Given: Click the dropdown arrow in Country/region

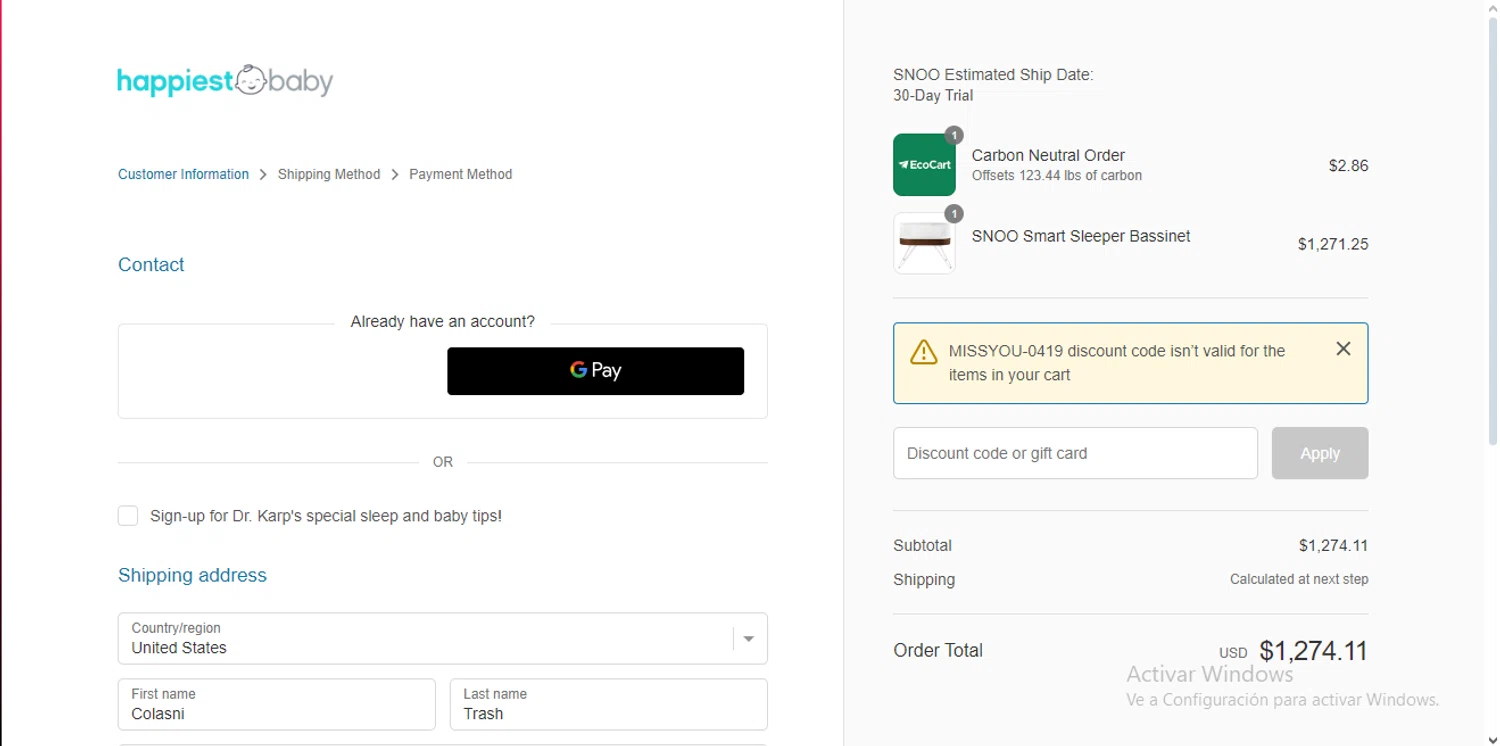Looking at the screenshot, I should coord(748,639).
